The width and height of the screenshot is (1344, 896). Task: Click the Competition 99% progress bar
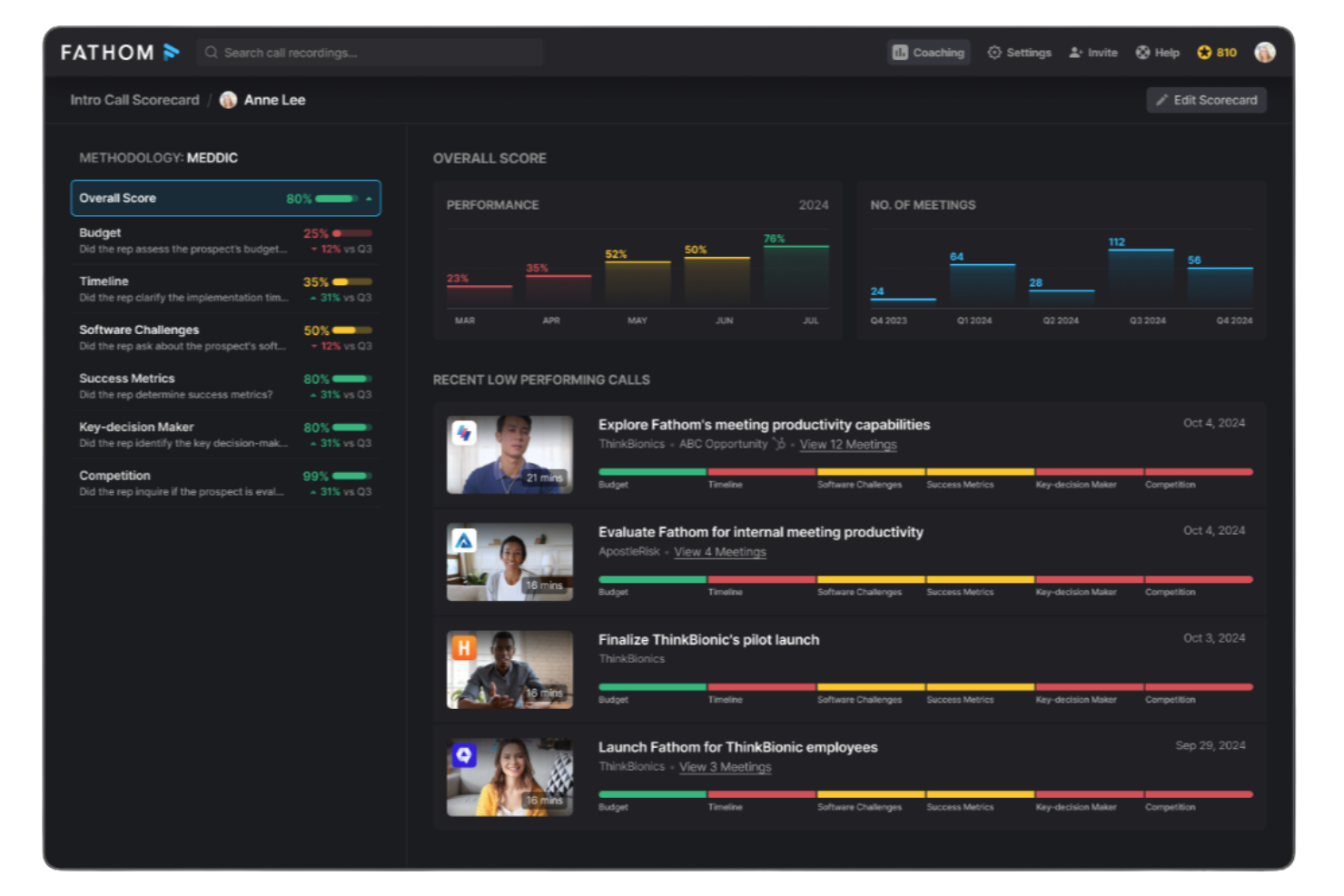(352, 476)
